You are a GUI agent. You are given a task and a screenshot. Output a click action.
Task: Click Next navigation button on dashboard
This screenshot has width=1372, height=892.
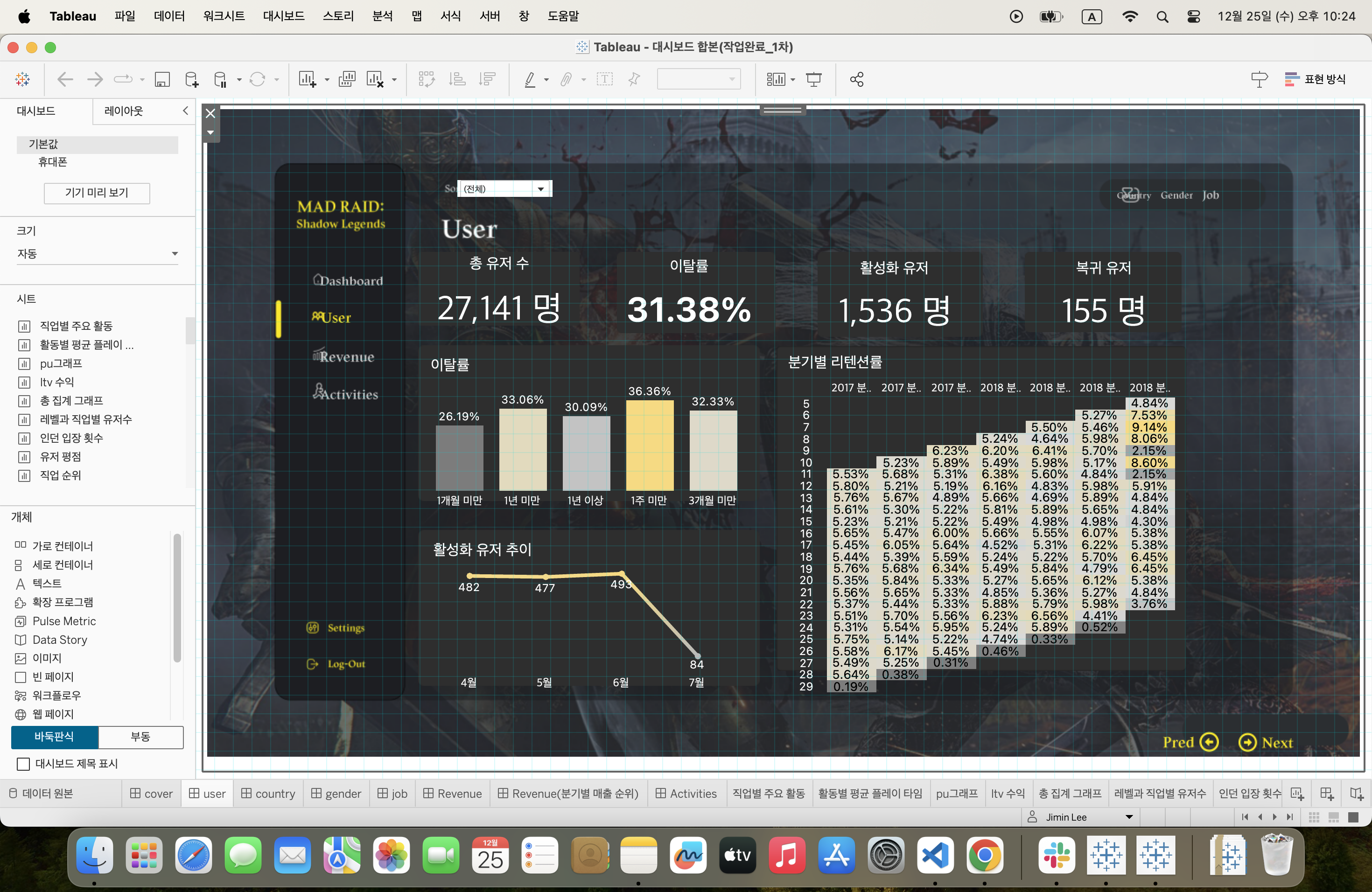coord(1266,743)
